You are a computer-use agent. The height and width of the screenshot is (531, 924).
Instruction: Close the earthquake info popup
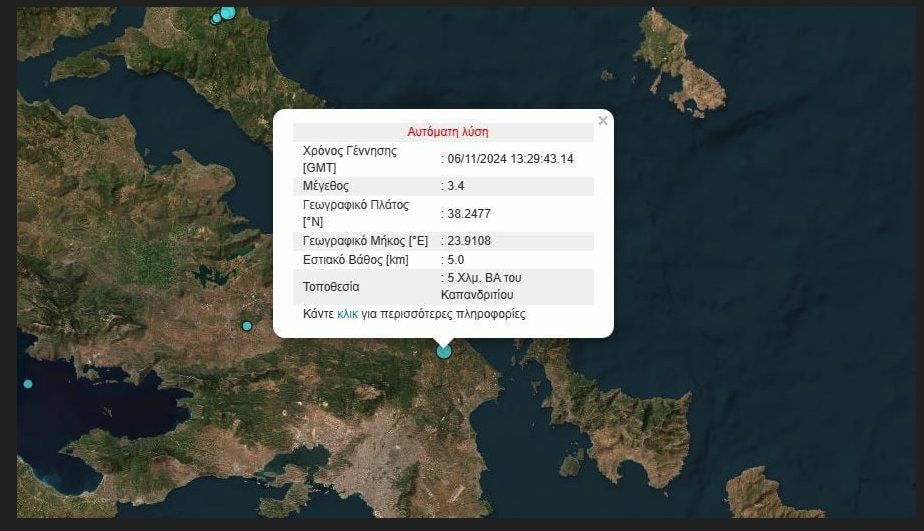coord(602,121)
